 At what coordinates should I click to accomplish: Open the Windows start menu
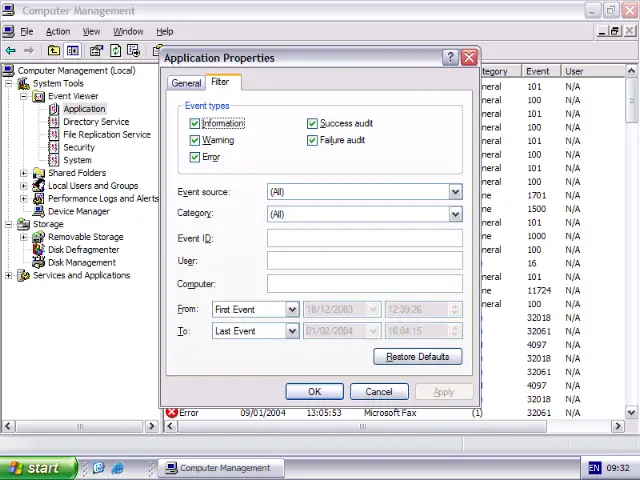coord(38,468)
